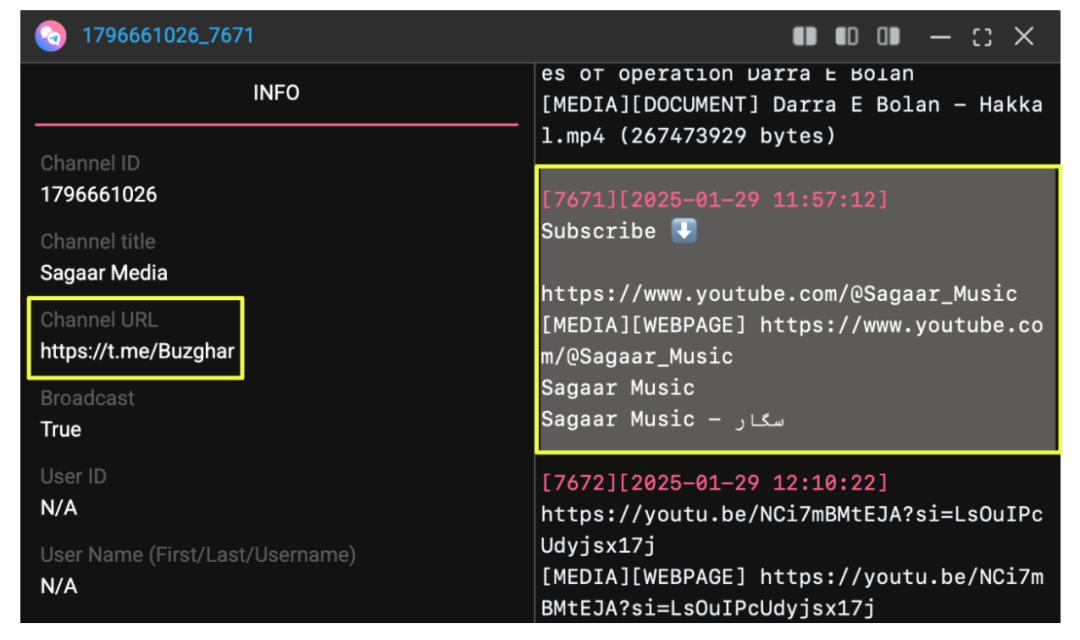1080x640 pixels.
Task: Click the app logo icon in title bar
Action: tap(51, 36)
